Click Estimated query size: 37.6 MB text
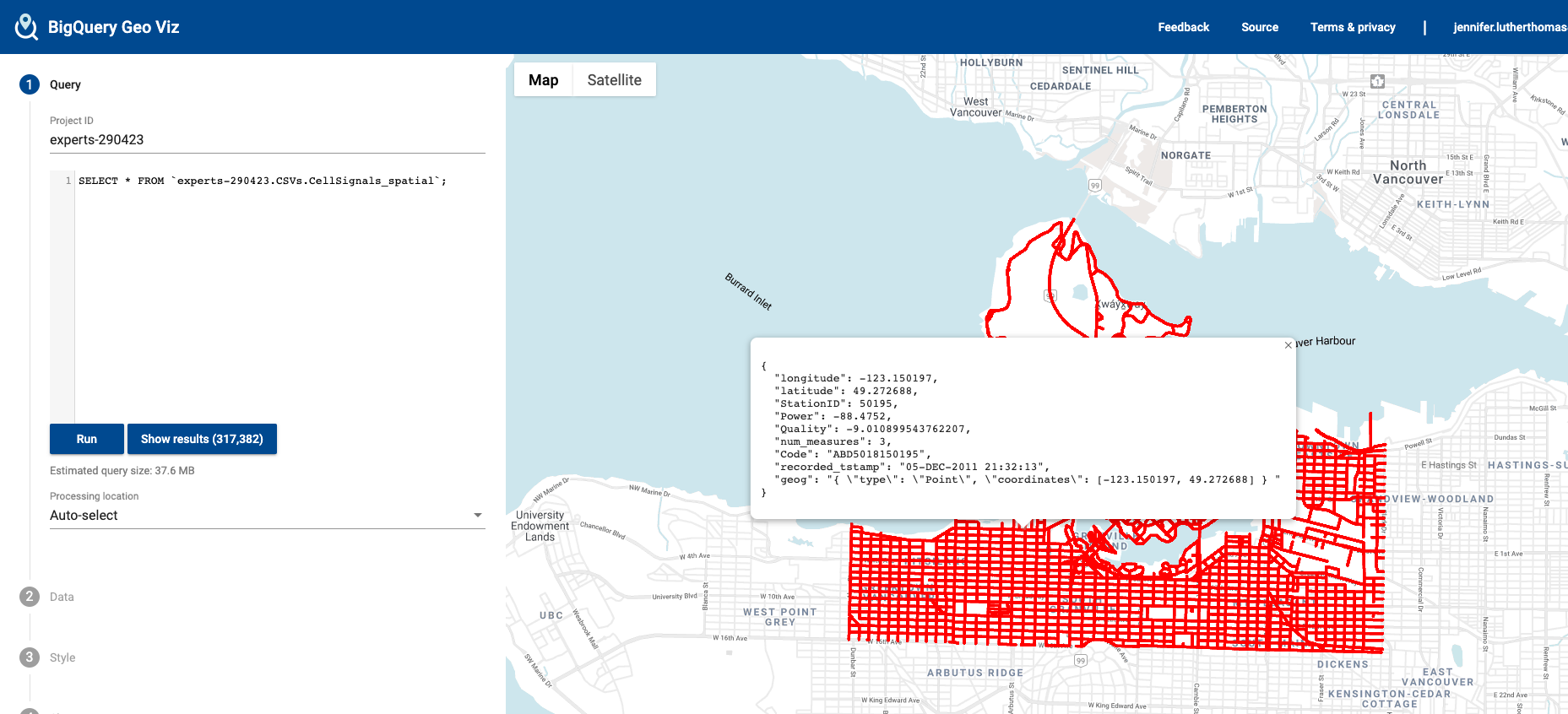This screenshot has height=714, width=1568. coord(122,471)
